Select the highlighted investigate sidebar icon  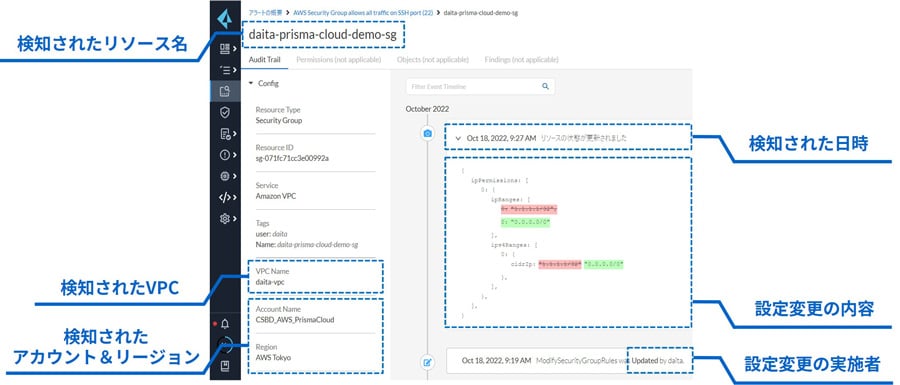coord(224,91)
